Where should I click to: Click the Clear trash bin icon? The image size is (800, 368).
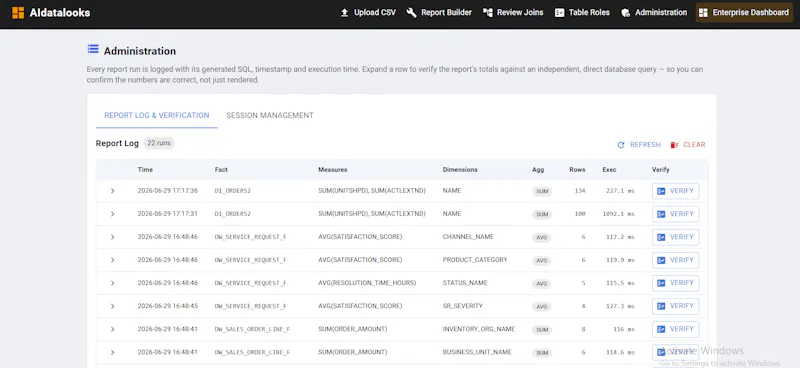(x=674, y=145)
